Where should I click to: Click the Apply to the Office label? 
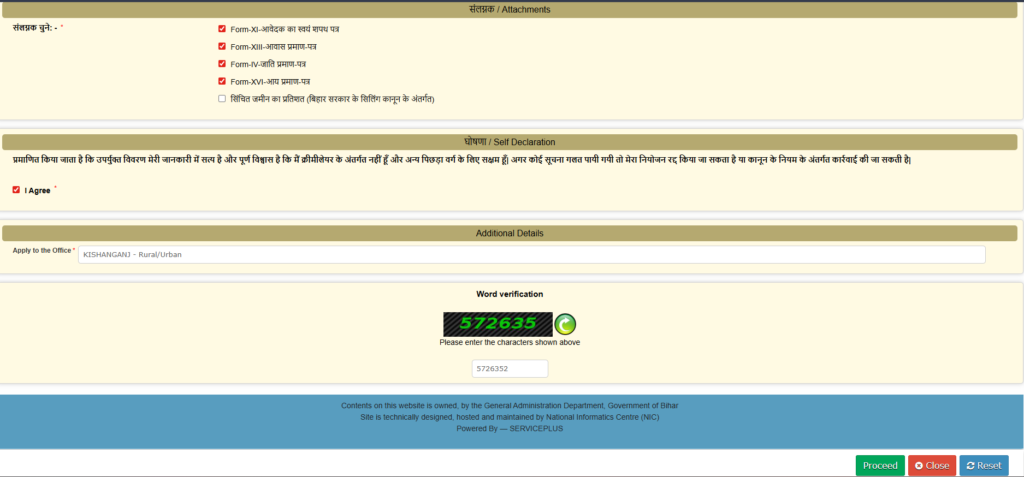[x=42, y=250]
